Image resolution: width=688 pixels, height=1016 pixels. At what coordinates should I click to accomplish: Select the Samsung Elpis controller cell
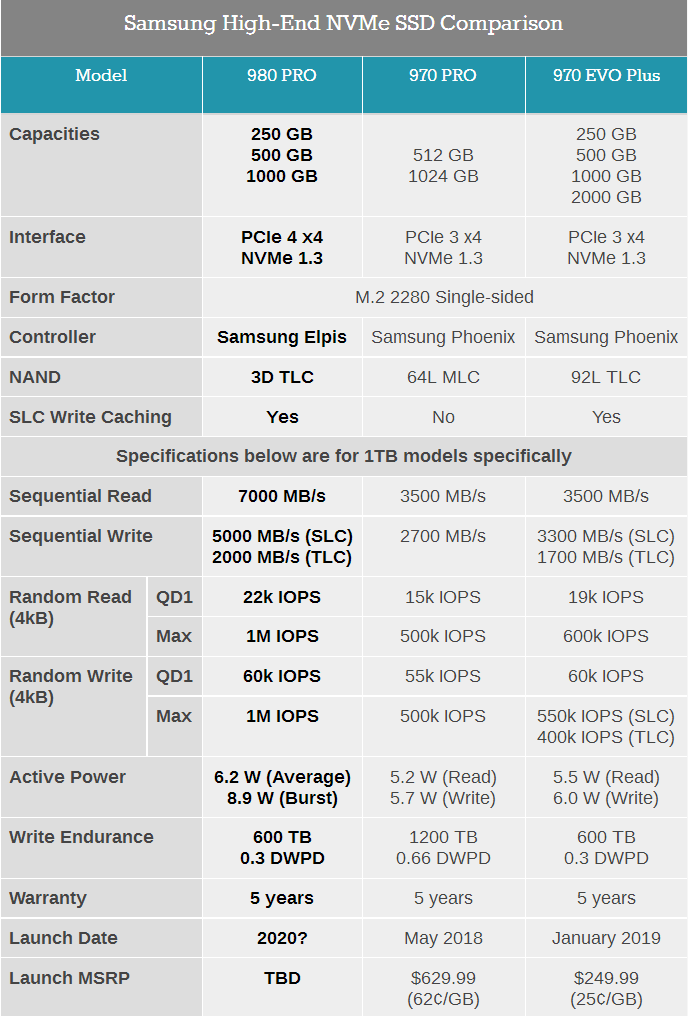click(282, 337)
